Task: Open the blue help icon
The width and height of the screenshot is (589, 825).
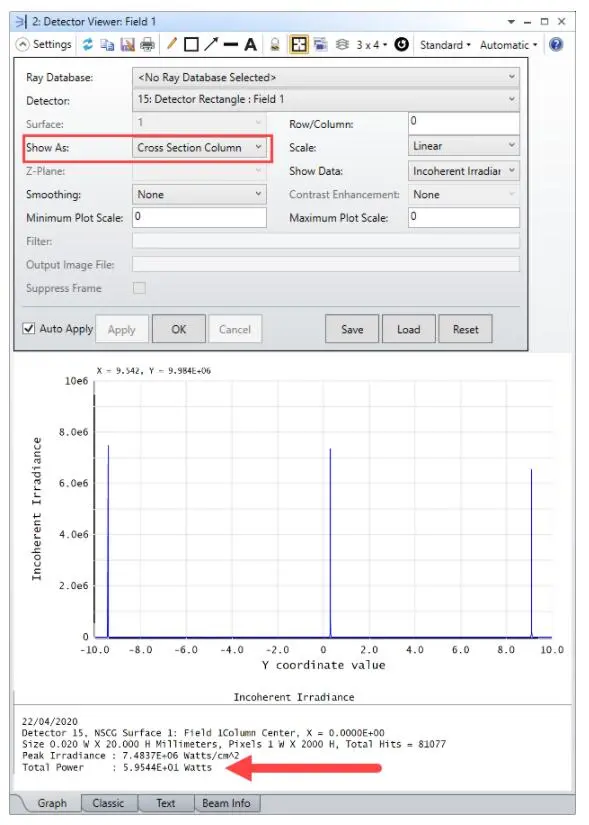Action: tap(556, 45)
